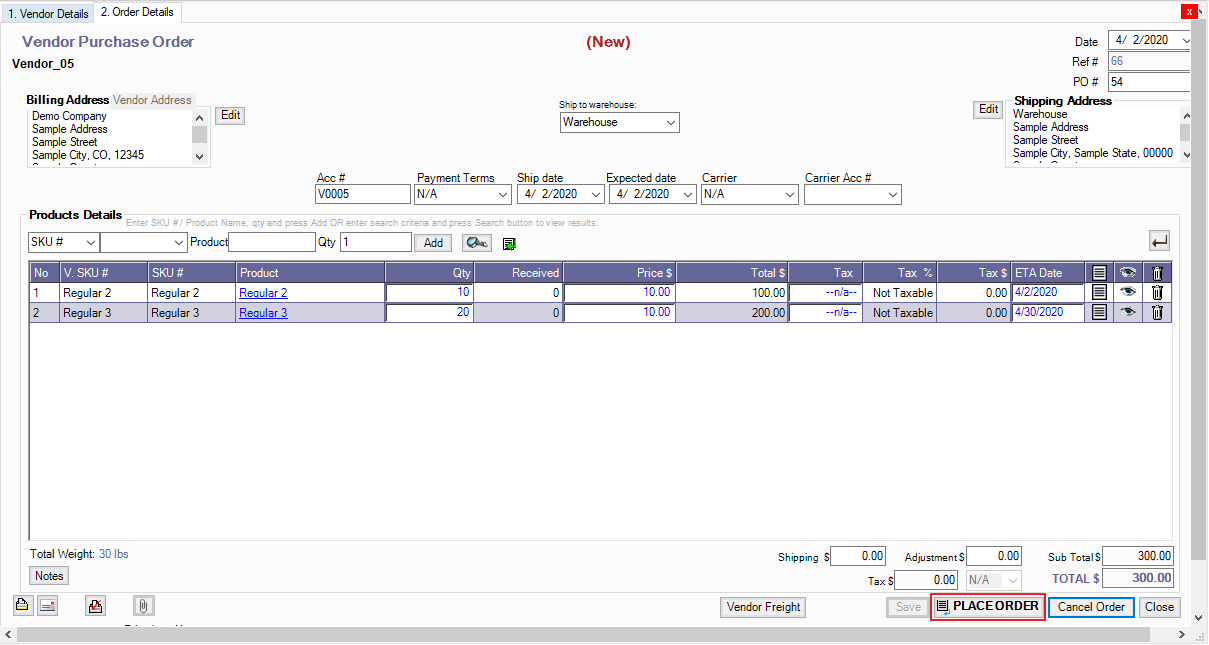
Task: Click trash icon on the Regular 3 row
Action: pos(1157,313)
